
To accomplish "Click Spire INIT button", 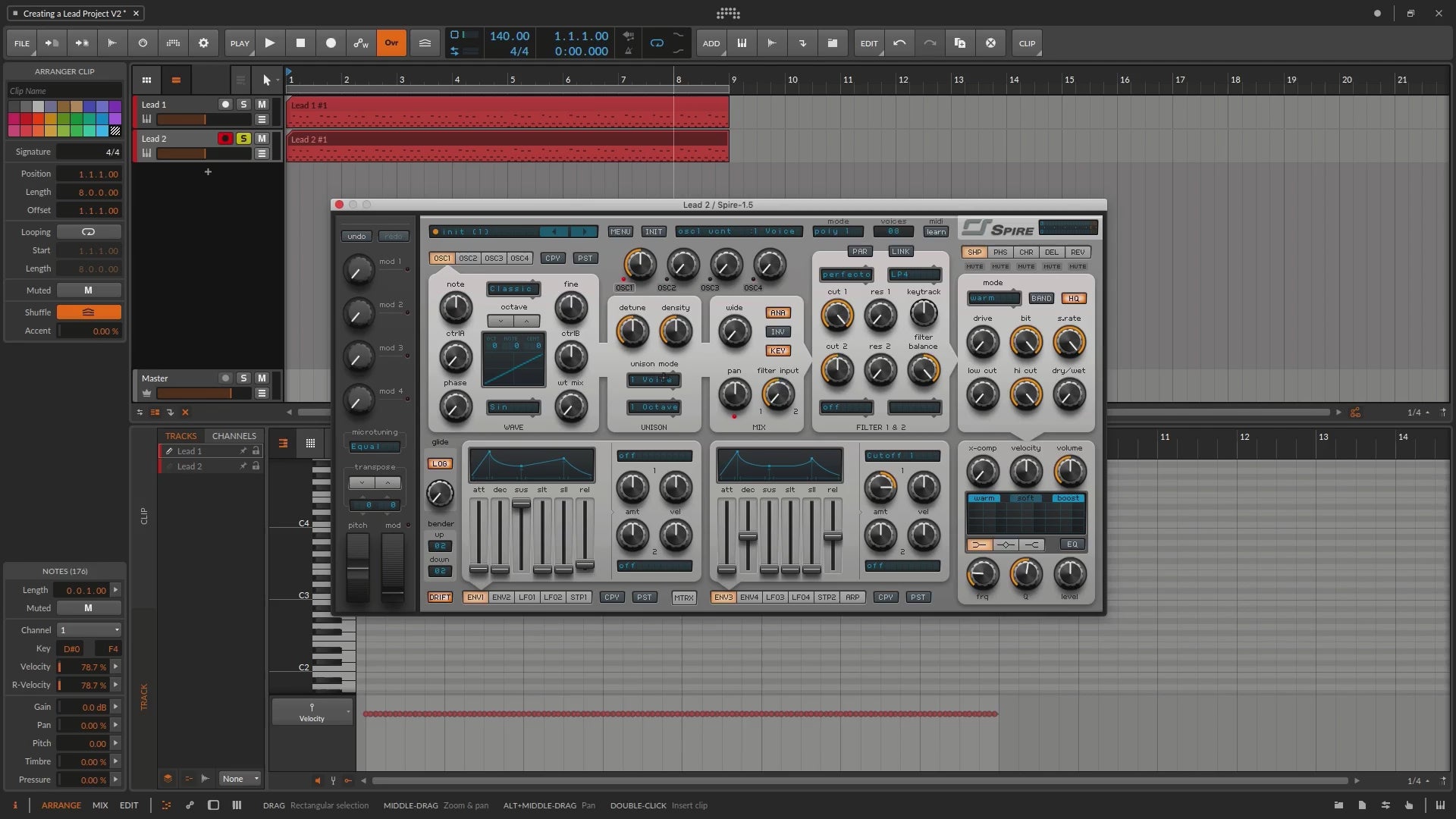I will coord(654,232).
